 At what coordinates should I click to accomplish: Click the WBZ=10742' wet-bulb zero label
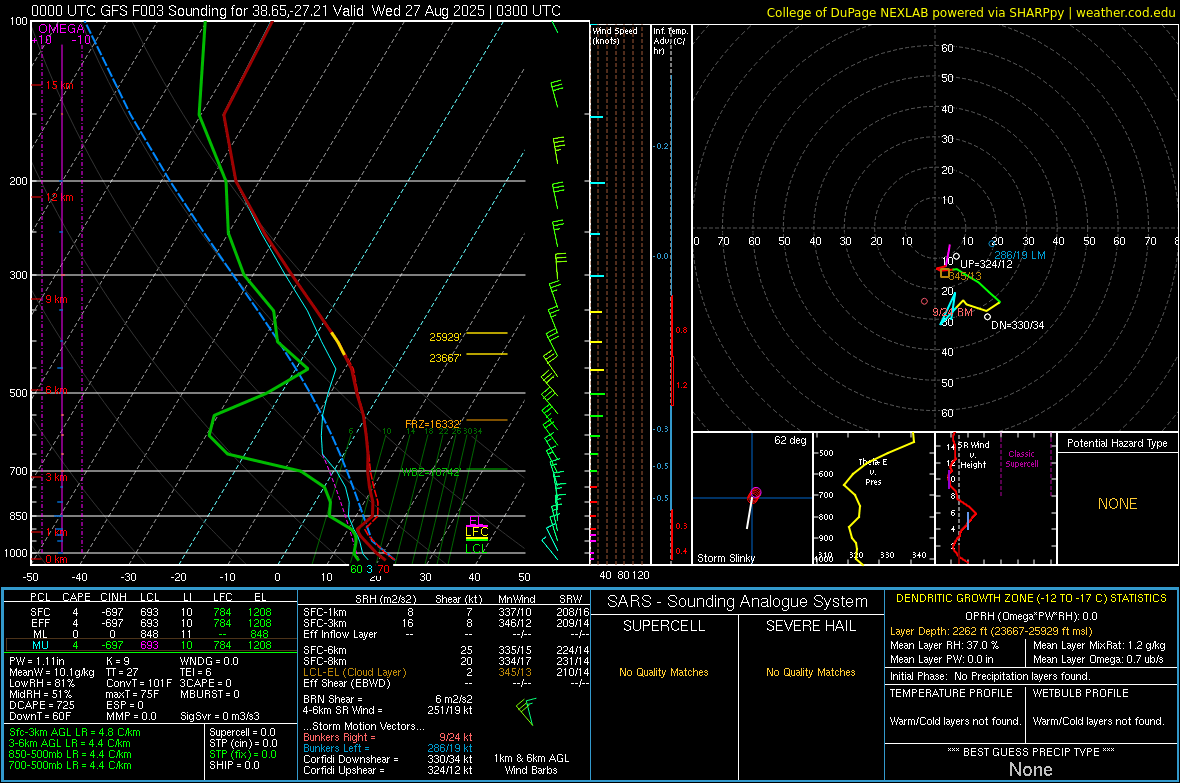[x=430, y=472]
